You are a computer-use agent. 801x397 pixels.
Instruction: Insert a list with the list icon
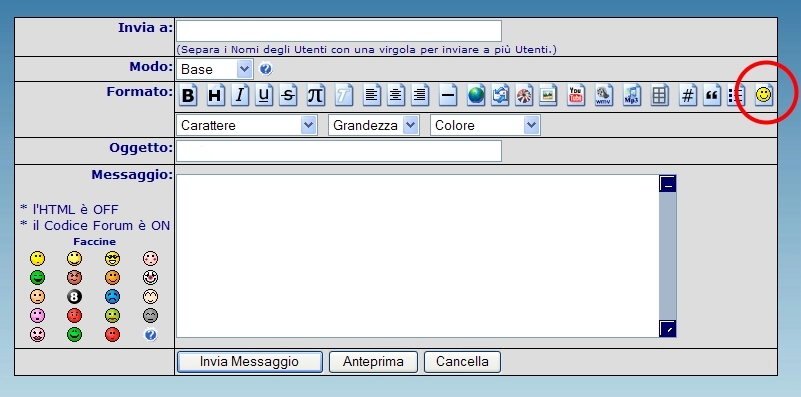pos(736,95)
